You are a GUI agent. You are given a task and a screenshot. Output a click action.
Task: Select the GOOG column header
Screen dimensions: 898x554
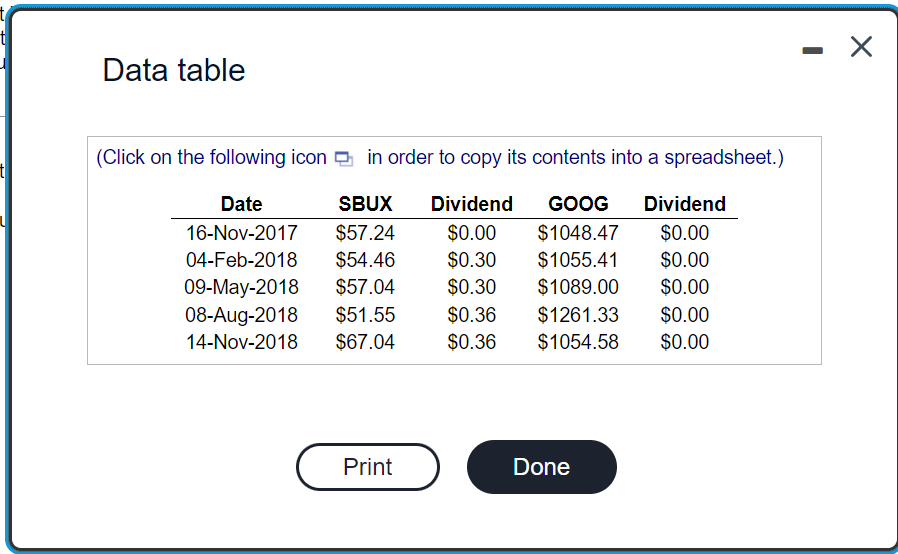(578, 204)
